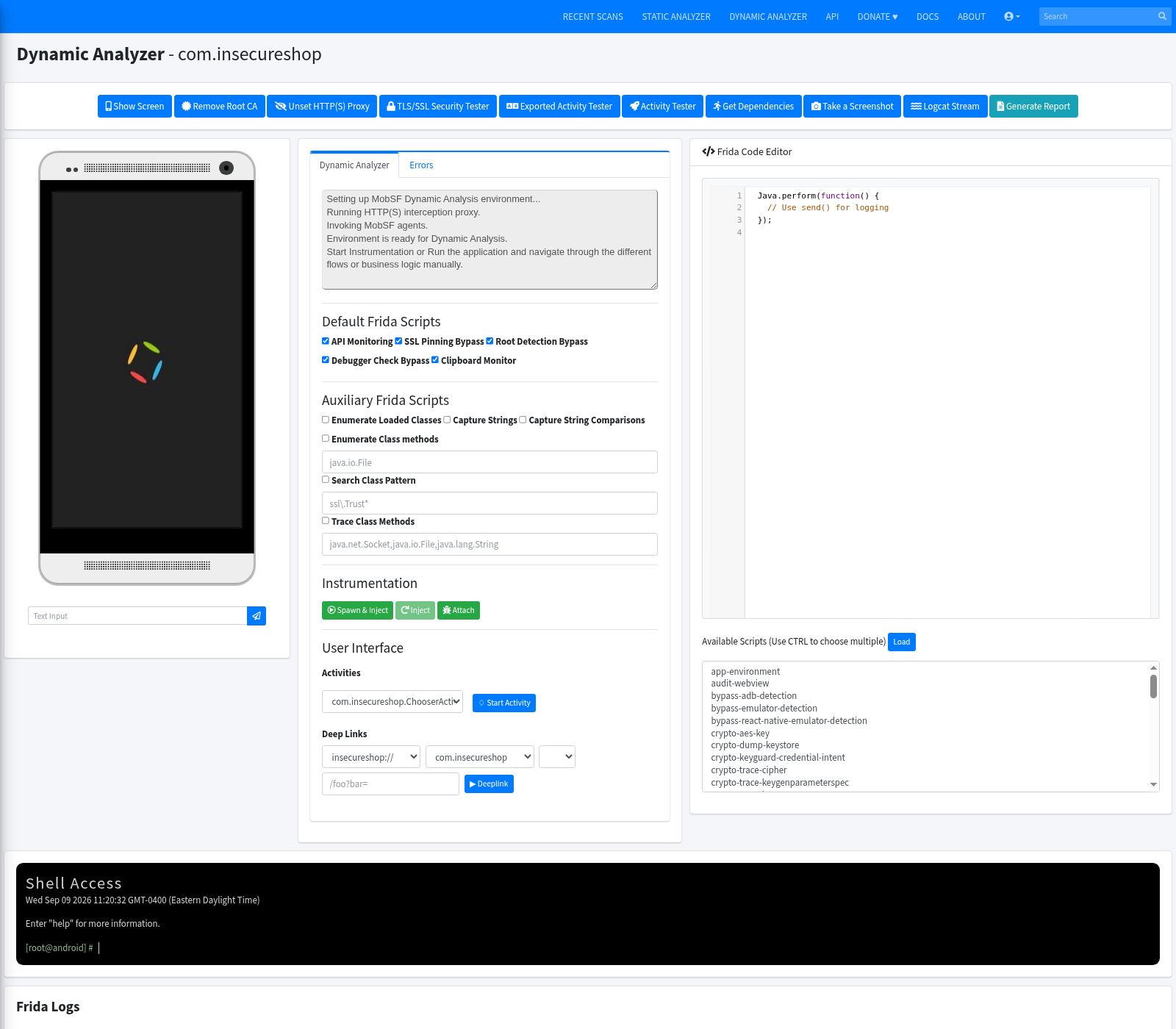Click the search magnifier icon
The image size is (1176, 1029).
click(1162, 16)
